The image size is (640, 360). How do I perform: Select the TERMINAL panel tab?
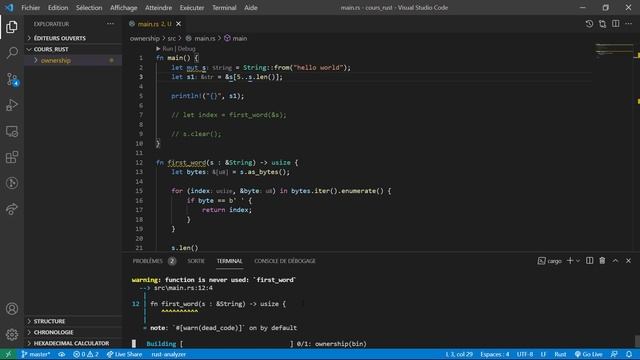[229, 261]
